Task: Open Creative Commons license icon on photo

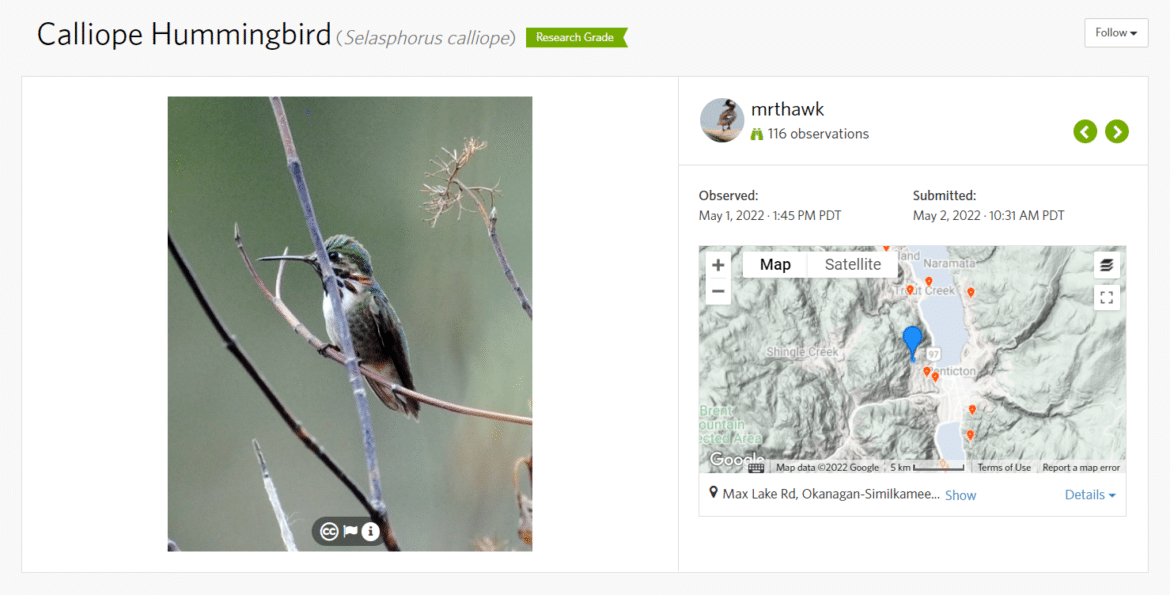Action: click(x=329, y=532)
